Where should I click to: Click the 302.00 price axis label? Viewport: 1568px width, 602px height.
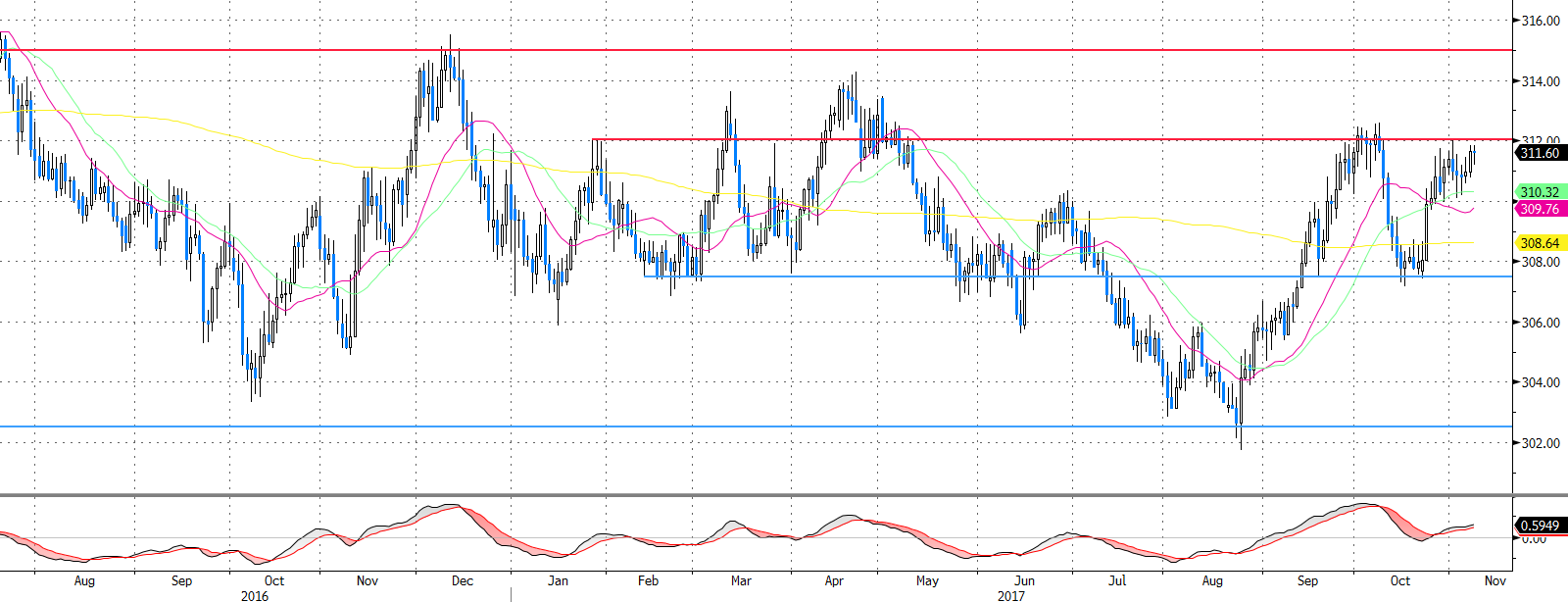pyautogui.click(x=1541, y=443)
